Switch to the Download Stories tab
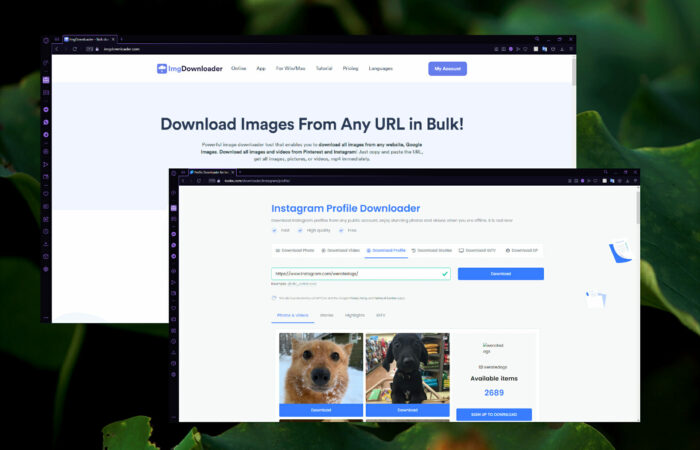Viewport: 700px width, 450px height. coord(432,250)
